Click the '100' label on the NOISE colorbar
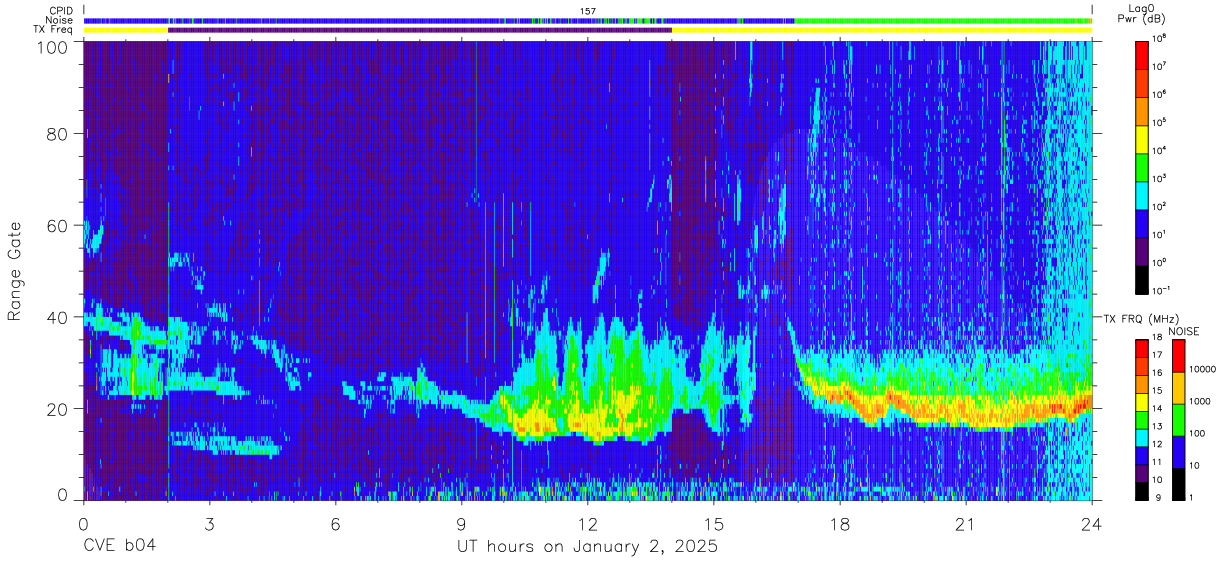 [x=1196, y=432]
